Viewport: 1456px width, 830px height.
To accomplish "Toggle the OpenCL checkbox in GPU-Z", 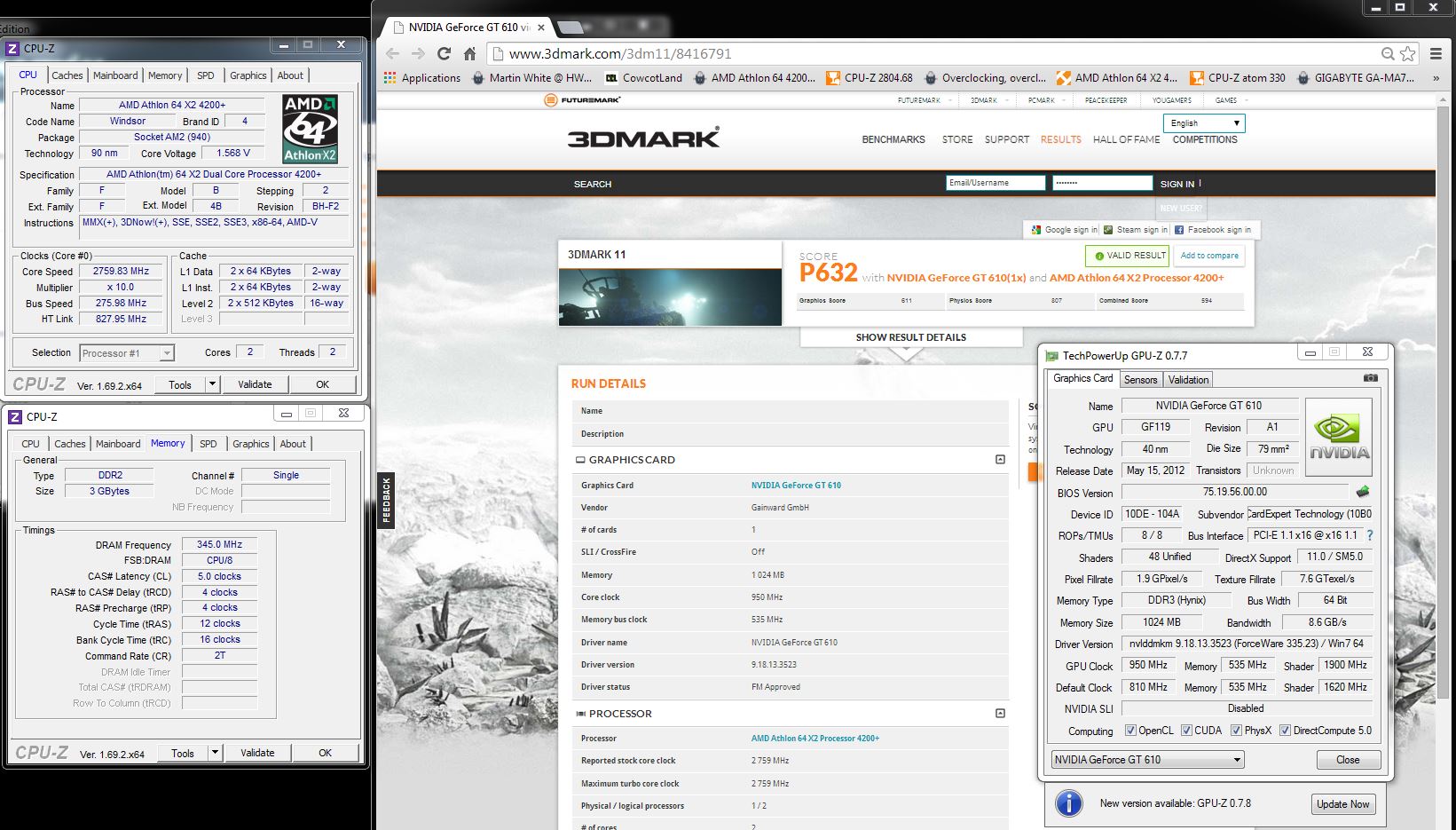I will [x=1130, y=731].
